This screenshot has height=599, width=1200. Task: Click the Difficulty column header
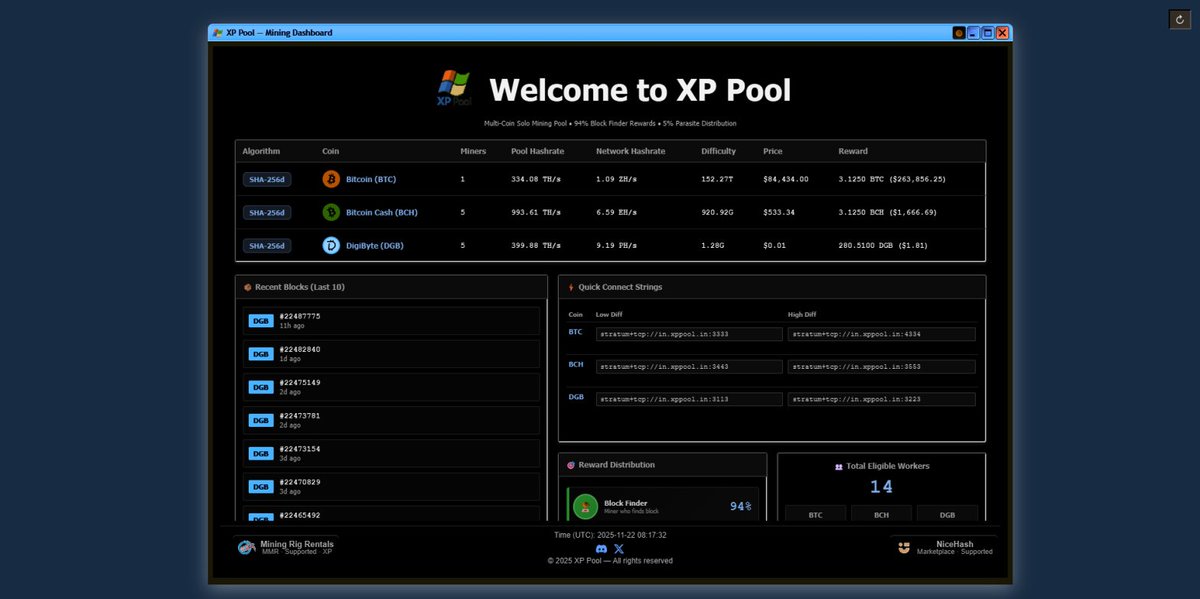click(719, 151)
